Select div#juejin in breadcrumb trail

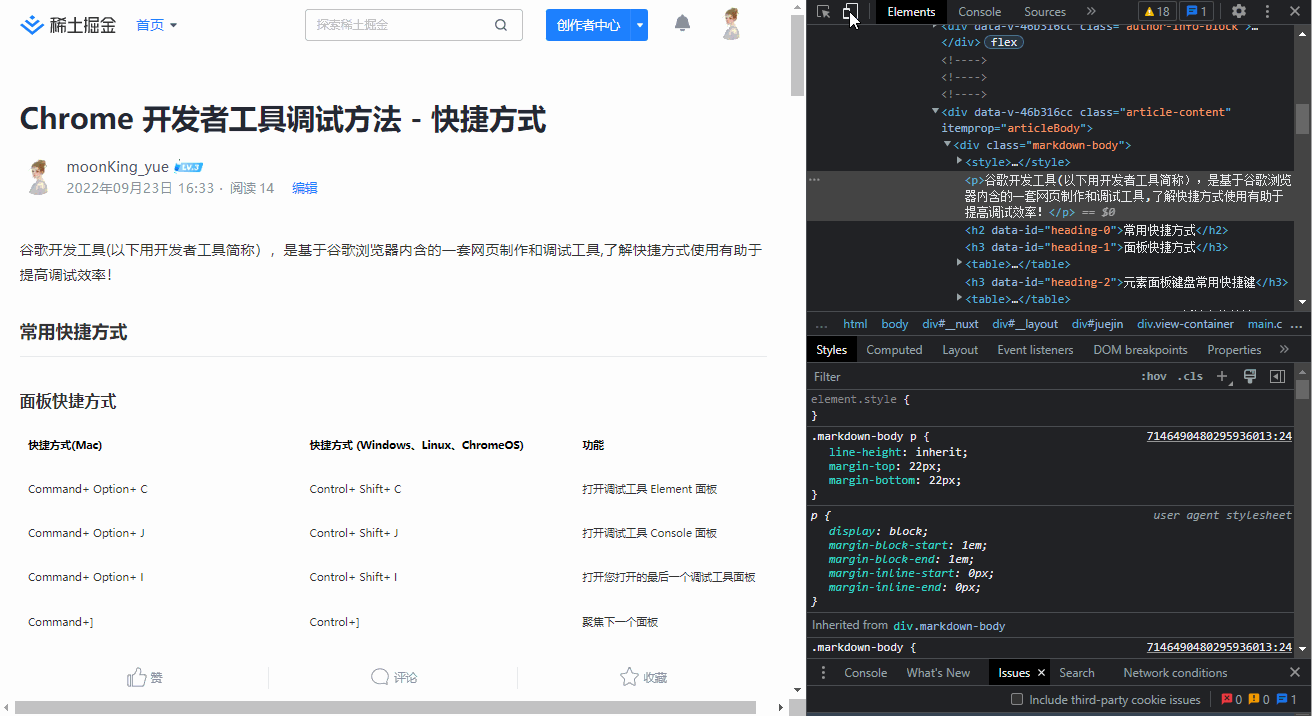coord(1098,324)
